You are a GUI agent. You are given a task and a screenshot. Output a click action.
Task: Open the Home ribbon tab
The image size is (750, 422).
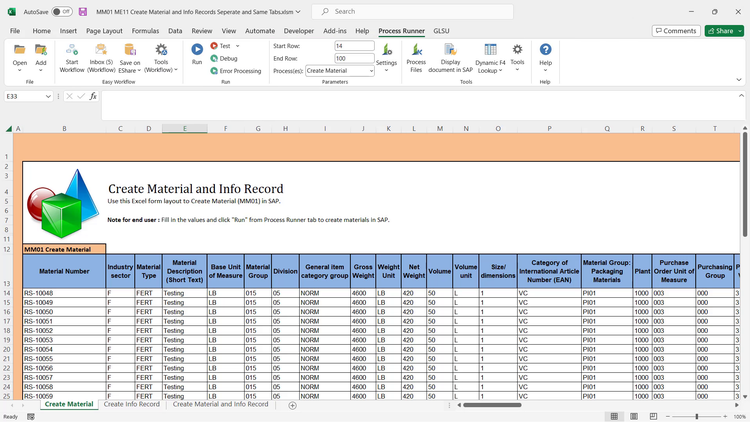(42, 31)
